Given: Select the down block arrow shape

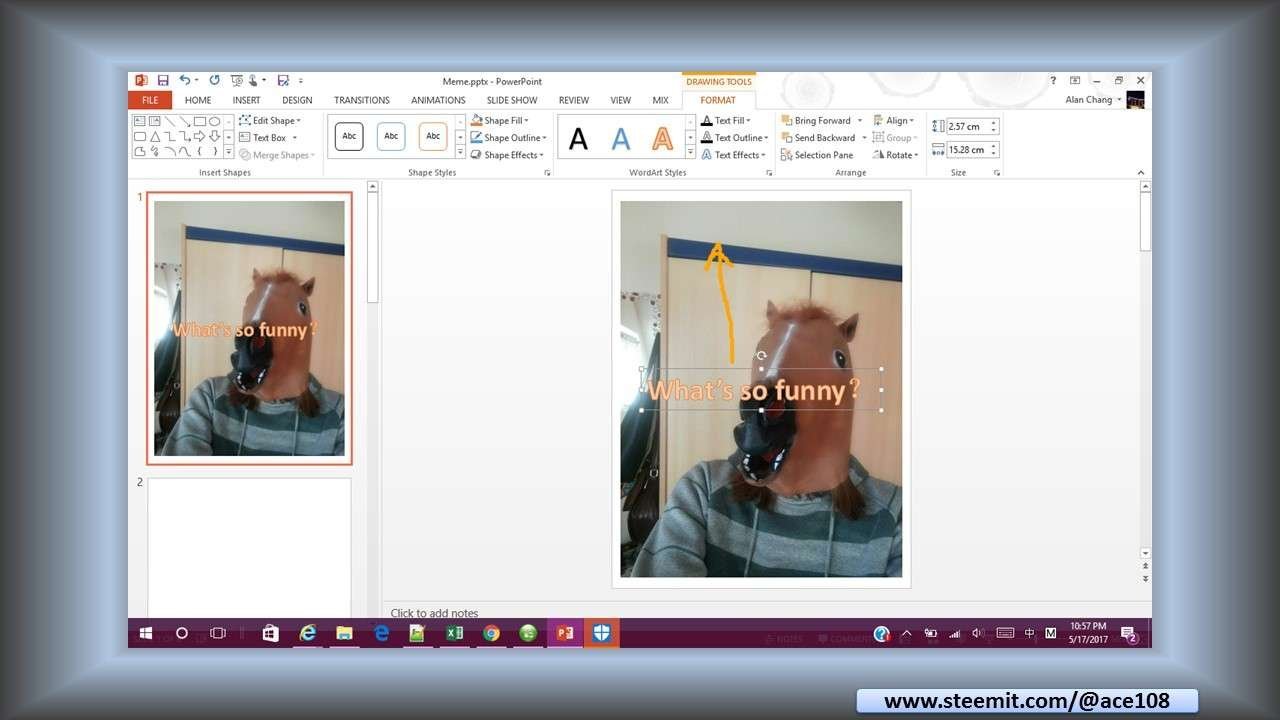Looking at the screenshot, I should (x=214, y=136).
